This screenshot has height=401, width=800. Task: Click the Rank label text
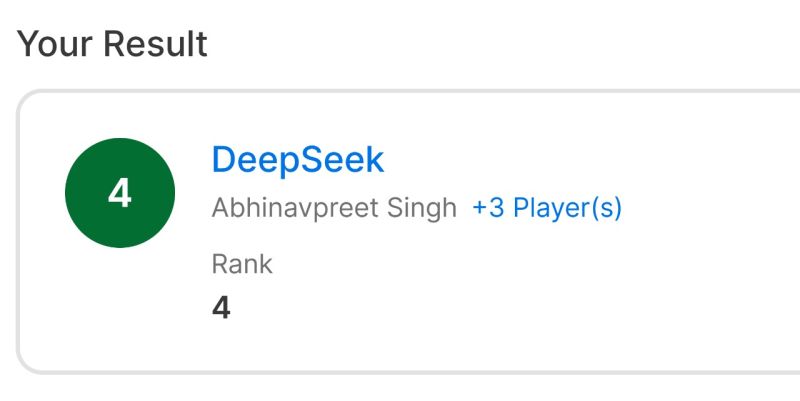tap(242, 264)
